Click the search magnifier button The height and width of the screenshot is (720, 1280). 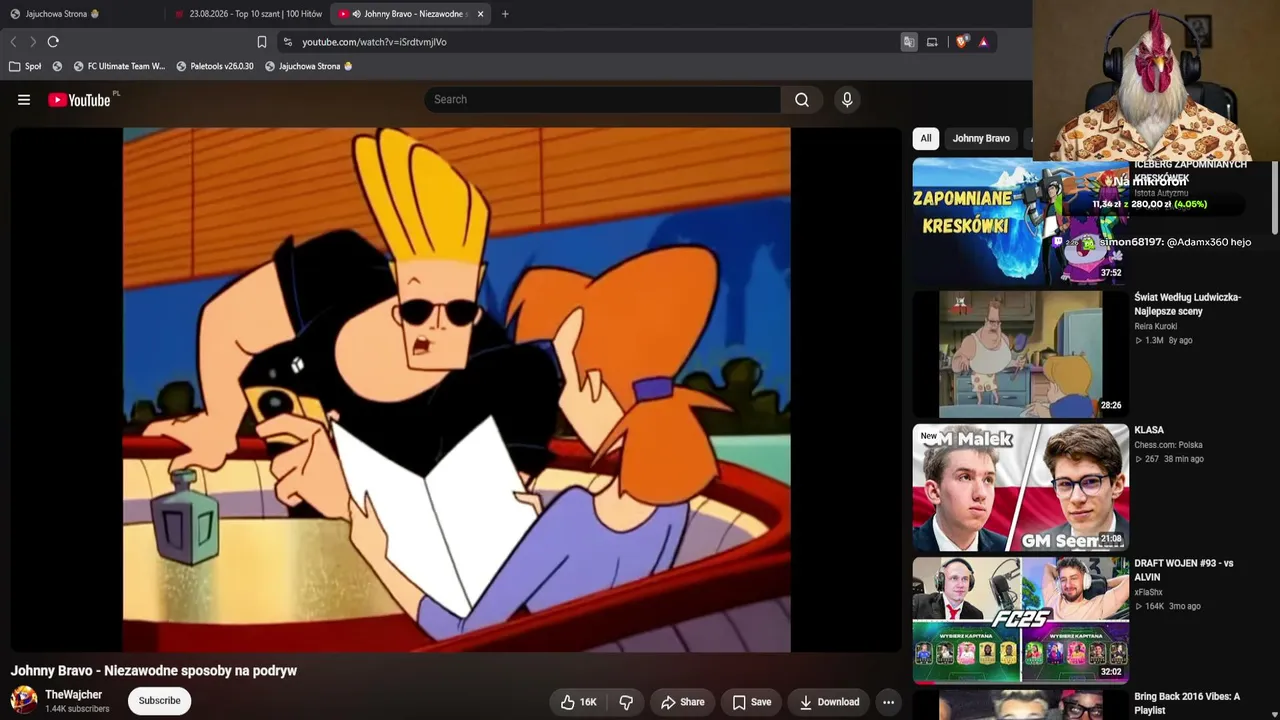click(802, 100)
